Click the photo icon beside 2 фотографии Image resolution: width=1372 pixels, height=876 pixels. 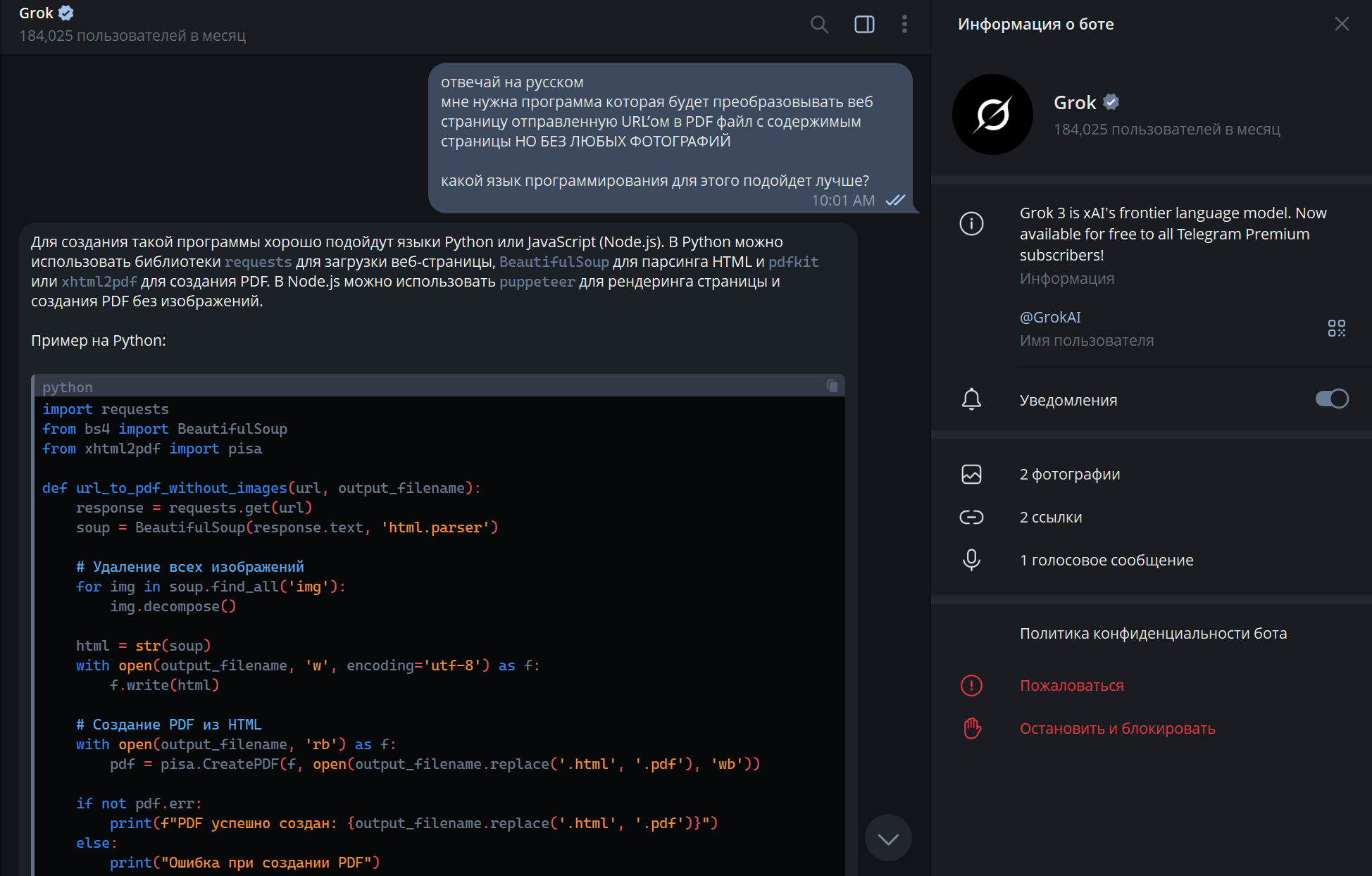971,474
